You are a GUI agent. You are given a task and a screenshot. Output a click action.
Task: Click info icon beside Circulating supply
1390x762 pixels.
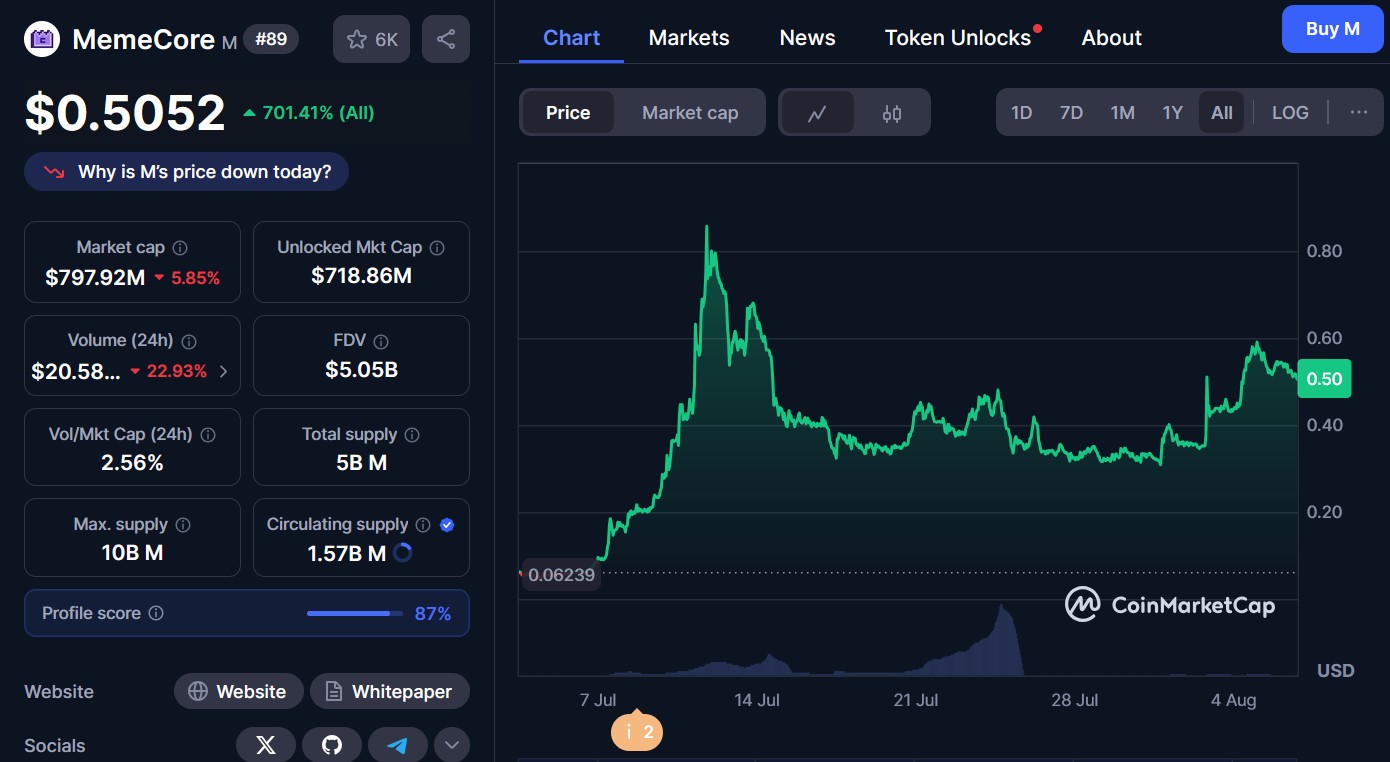pyautogui.click(x=423, y=525)
